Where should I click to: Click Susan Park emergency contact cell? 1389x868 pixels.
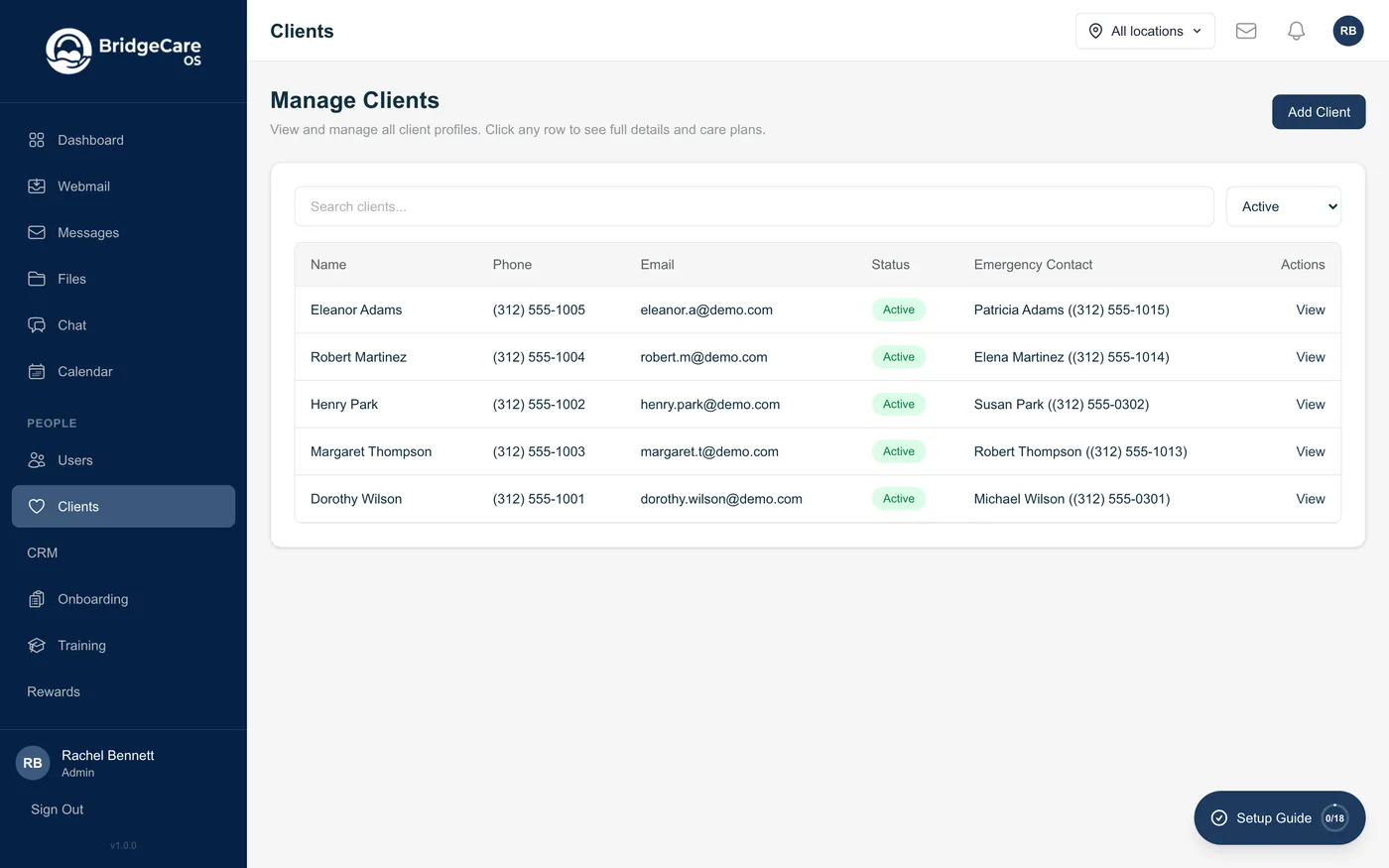click(1062, 405)
